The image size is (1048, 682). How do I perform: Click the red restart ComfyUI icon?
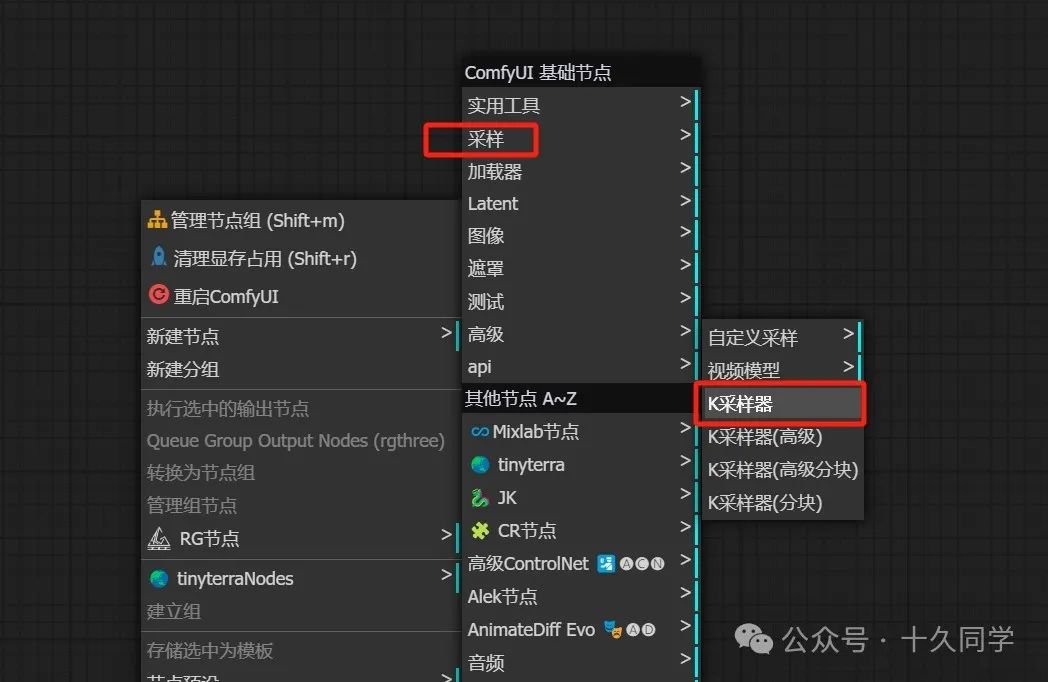click(158, 294)
